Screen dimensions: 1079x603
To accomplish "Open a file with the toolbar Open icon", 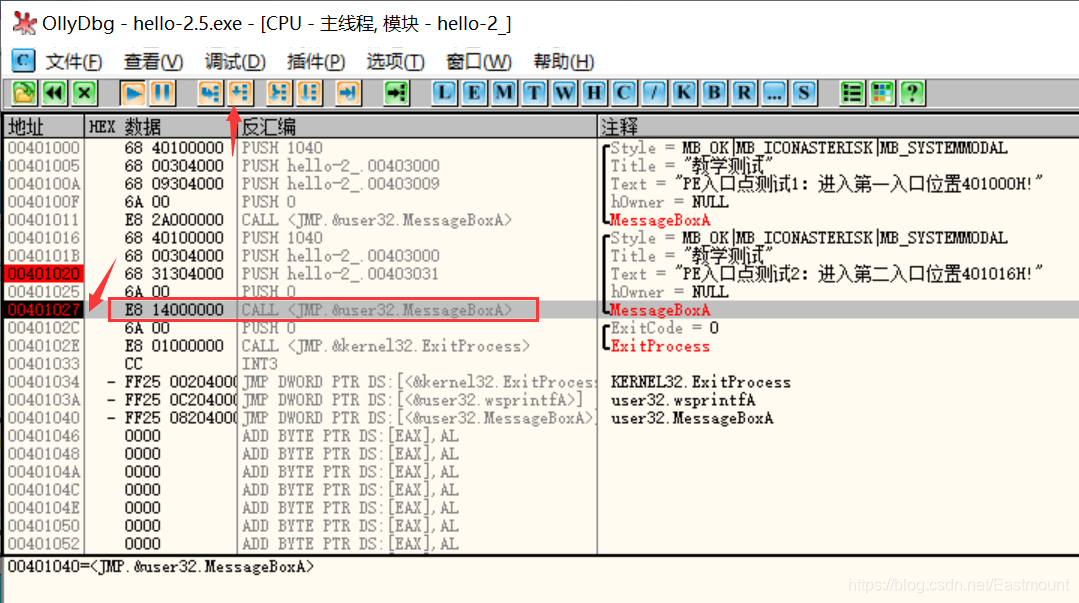I will click(24, 93).
